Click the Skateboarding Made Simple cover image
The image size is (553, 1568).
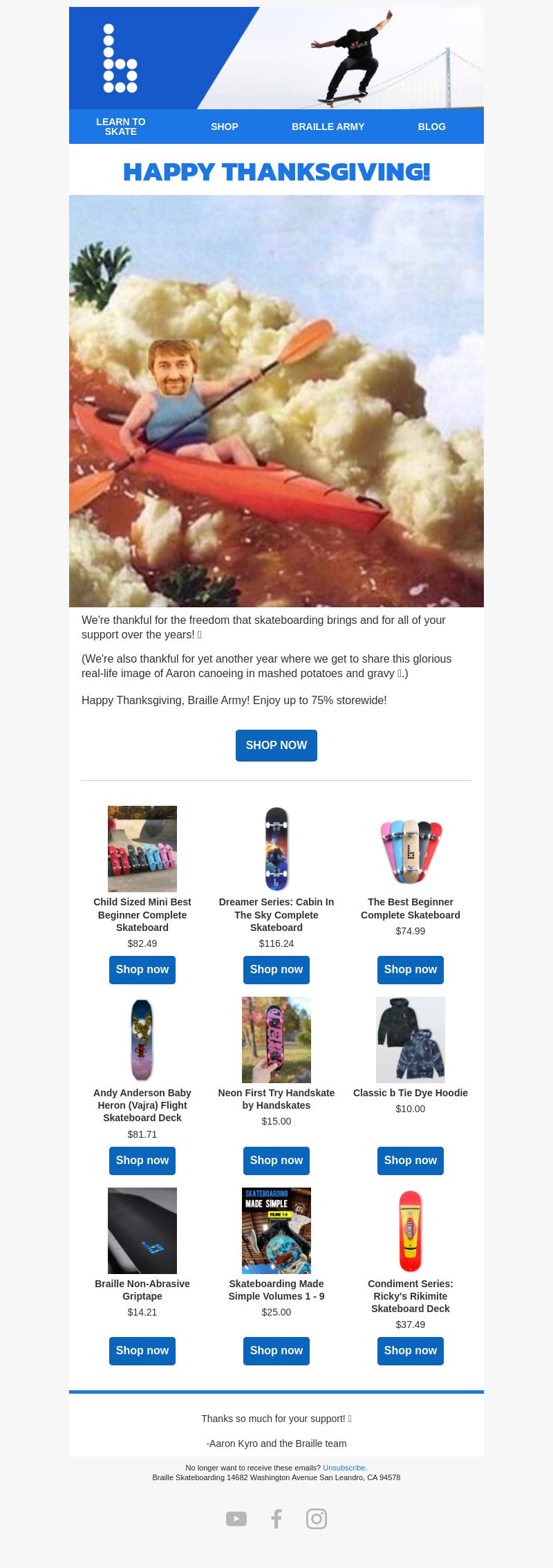coord(276,1230)
